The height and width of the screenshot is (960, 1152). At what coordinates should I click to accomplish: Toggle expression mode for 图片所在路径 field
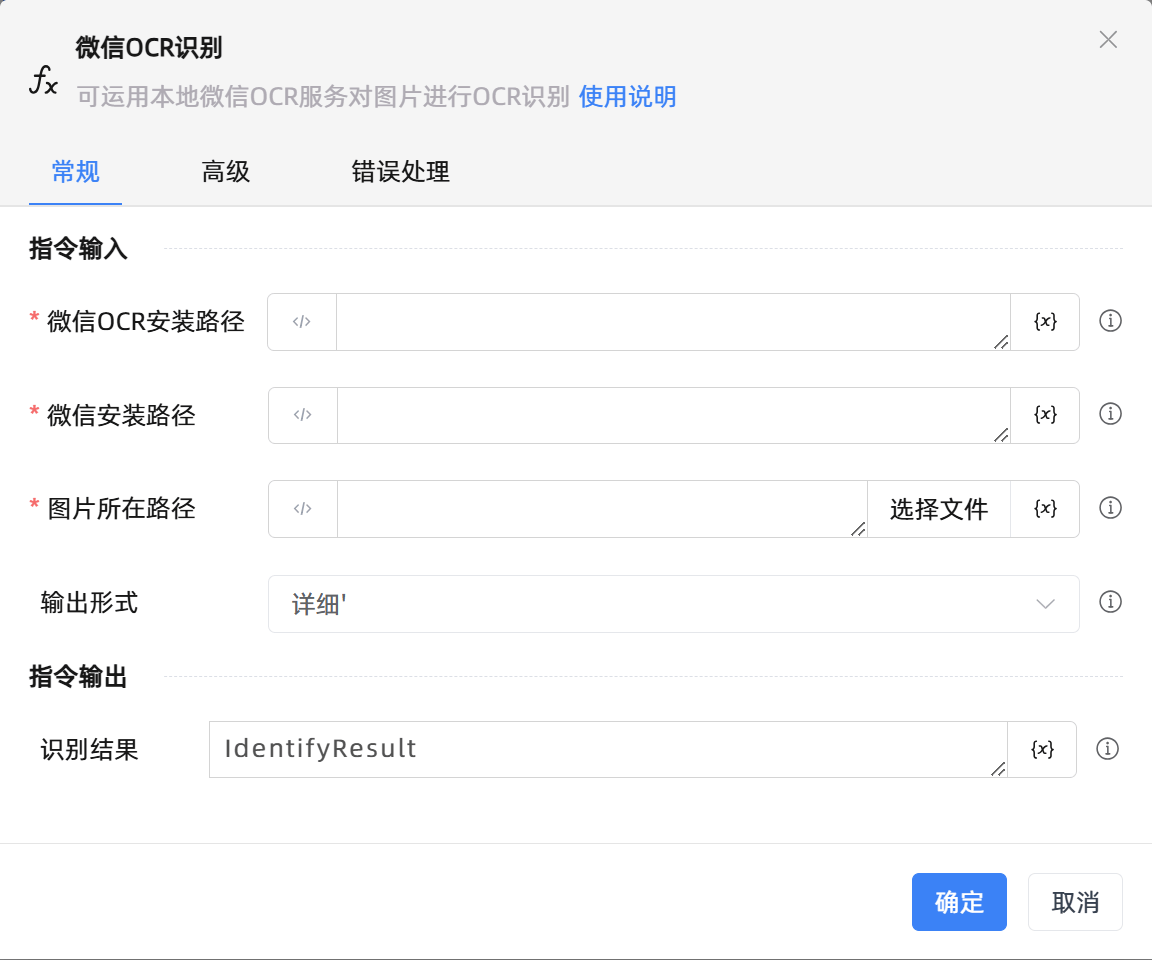pos(303,508)
